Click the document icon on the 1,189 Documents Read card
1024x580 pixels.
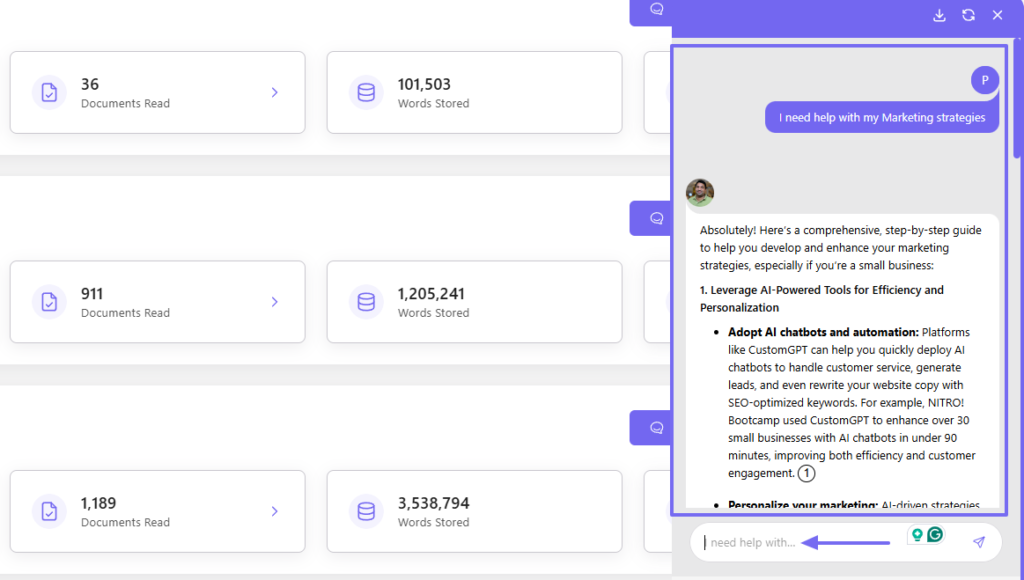49,511
